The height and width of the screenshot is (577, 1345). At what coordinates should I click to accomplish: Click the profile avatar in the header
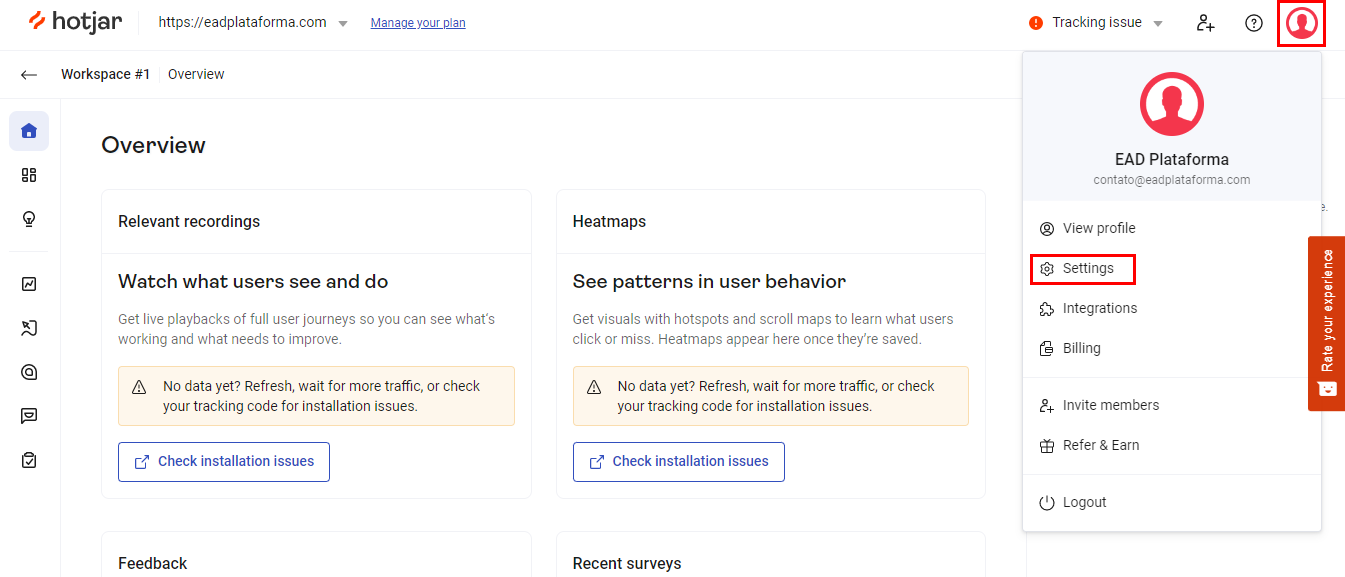pyautogui.click(x=1302, y=23)
